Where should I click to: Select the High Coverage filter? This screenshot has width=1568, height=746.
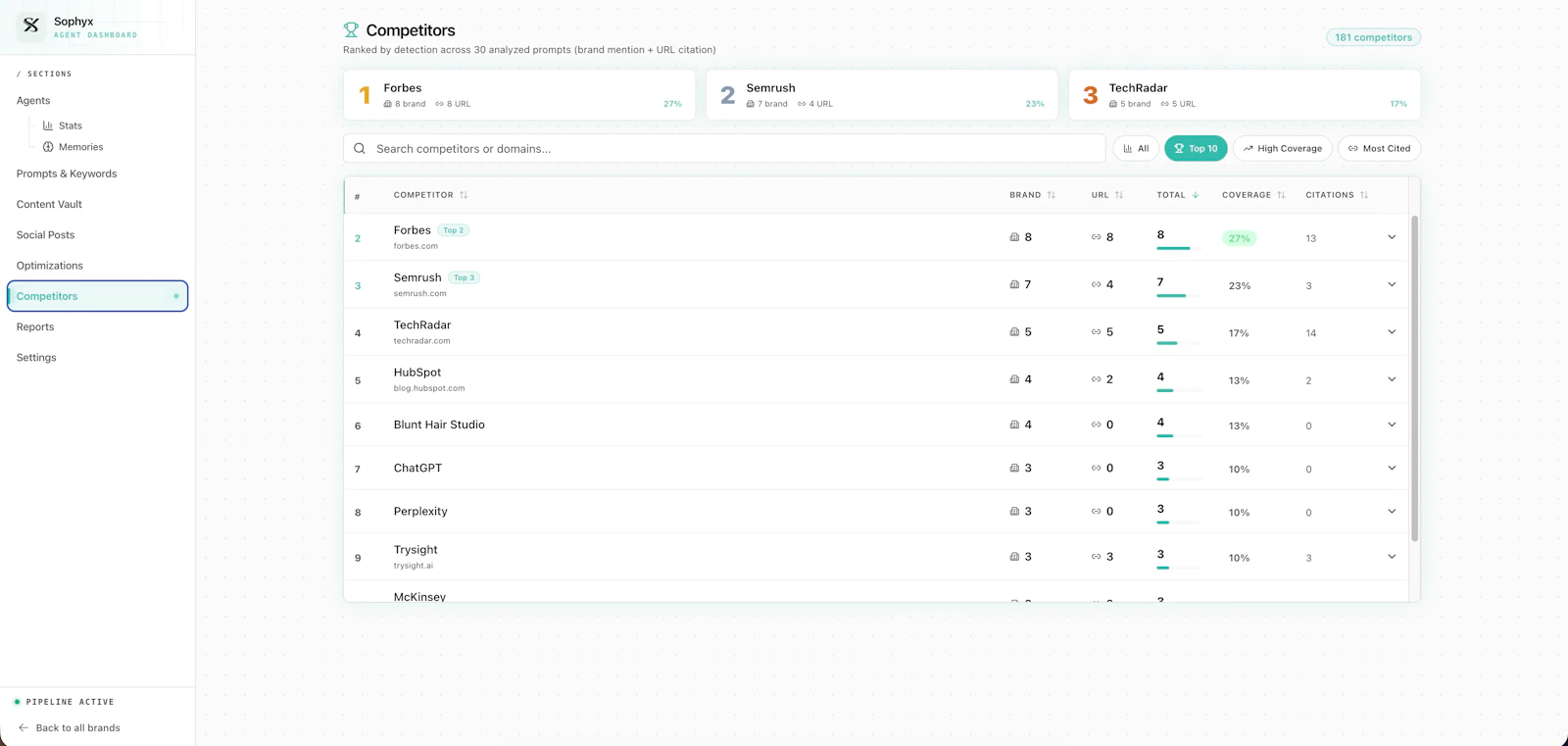(1282, 149)
